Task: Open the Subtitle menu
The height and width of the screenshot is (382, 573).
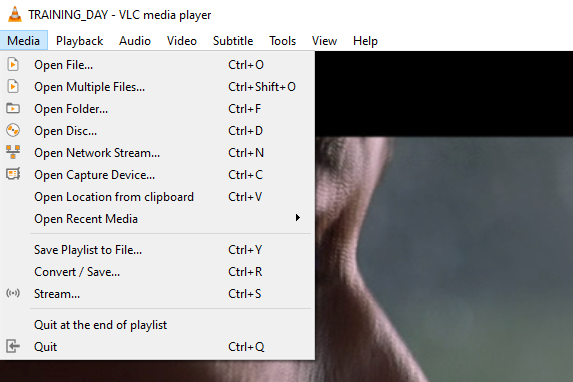Action: (233, 41)
